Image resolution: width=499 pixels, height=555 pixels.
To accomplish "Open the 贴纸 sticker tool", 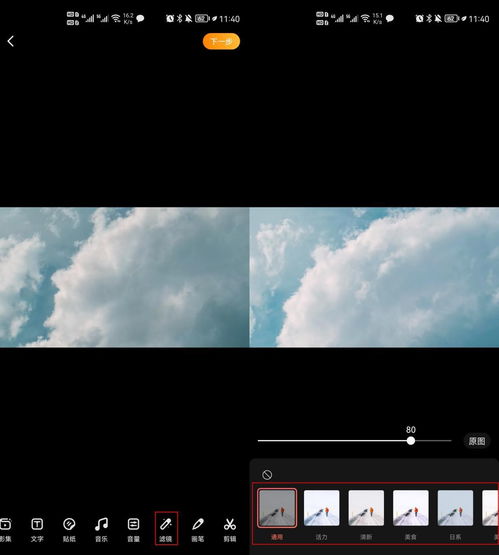I will [x=69, y=530].
